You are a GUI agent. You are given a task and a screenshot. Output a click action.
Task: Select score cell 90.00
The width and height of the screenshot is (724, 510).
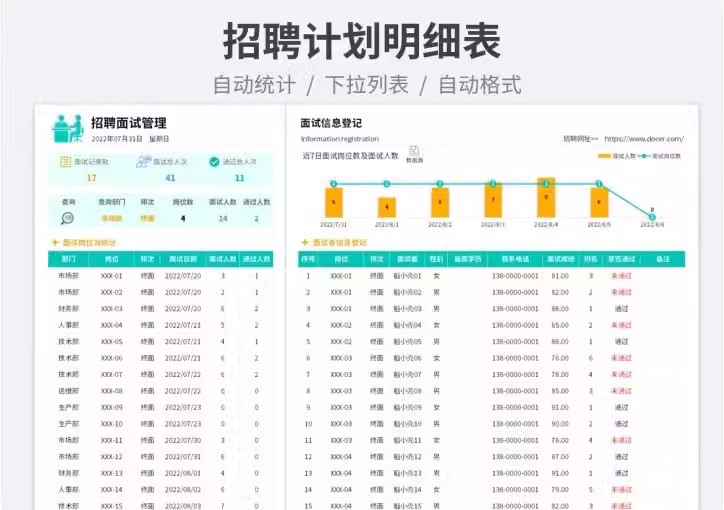pyautogui.click(x=560, y=424)
